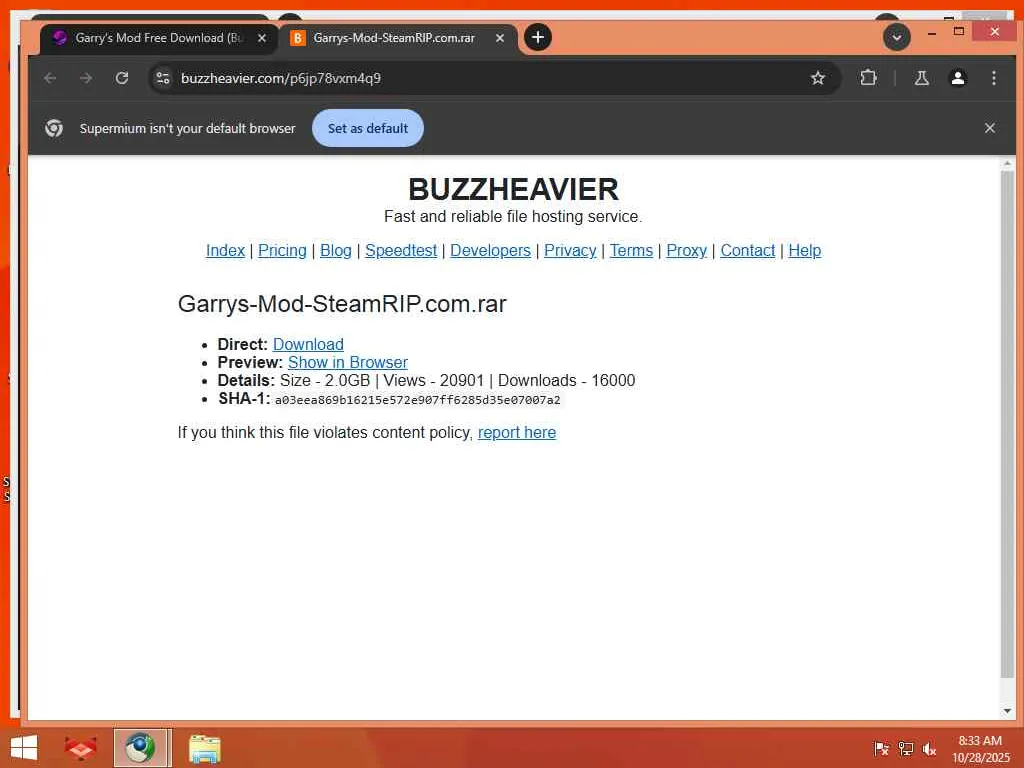1024x768 pixels.
Task: Click the report here link
Action: [x=517, y=432]
